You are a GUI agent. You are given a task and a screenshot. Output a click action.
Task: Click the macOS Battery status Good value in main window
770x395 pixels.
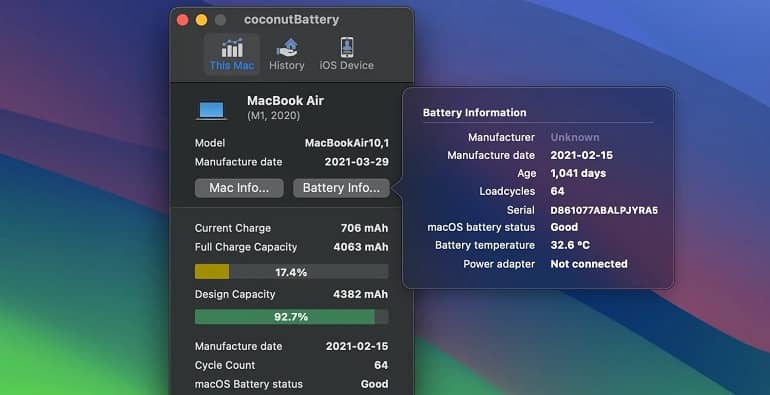tap(375, 384)
